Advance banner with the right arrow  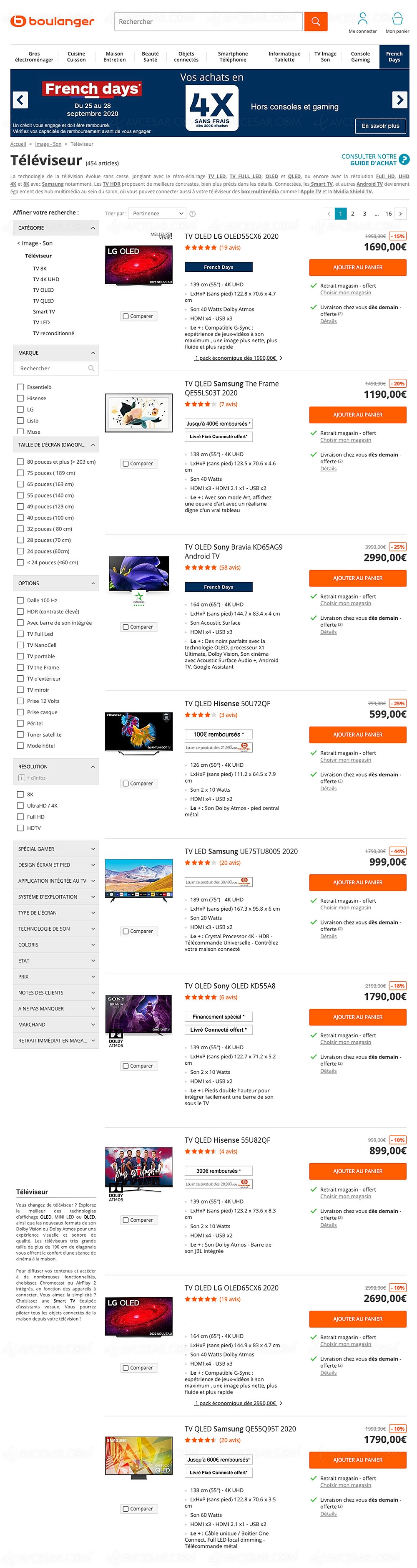399,99
